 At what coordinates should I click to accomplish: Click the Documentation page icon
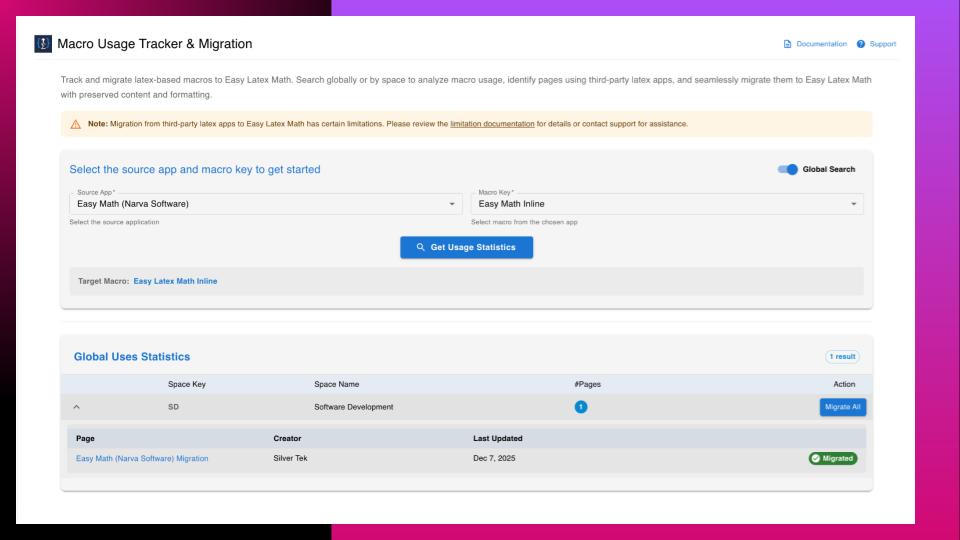point(787,44)
